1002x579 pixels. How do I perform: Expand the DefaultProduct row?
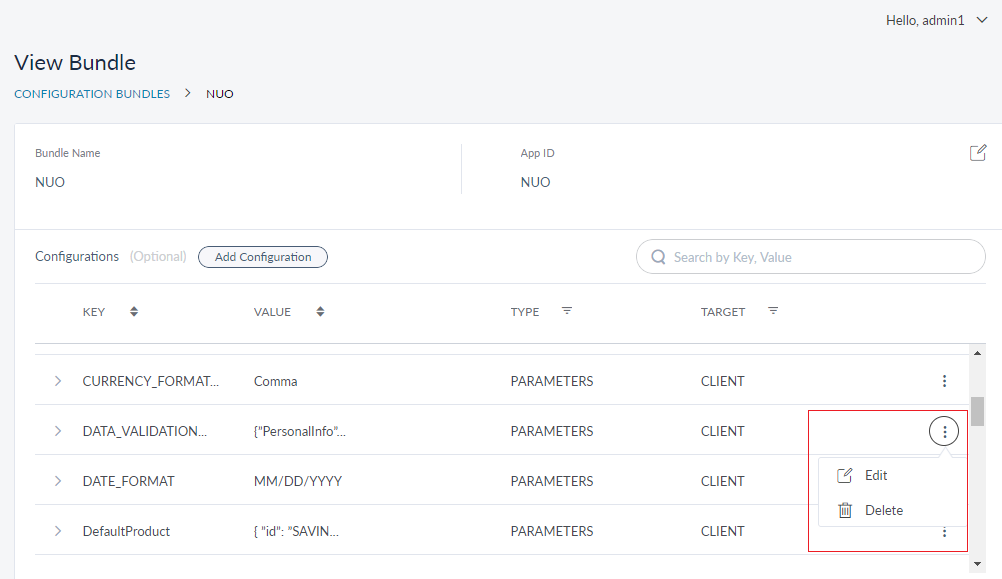point(58,531)
